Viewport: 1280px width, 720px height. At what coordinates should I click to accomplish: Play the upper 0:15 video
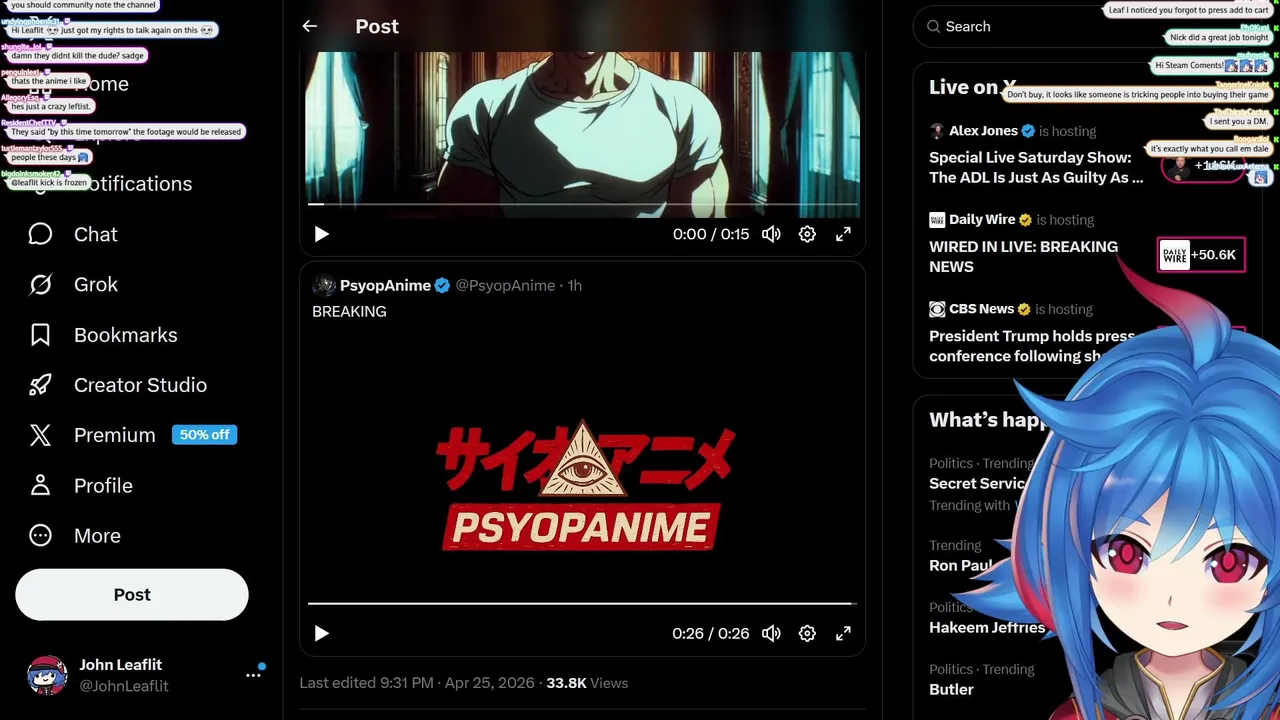(321, 234)
